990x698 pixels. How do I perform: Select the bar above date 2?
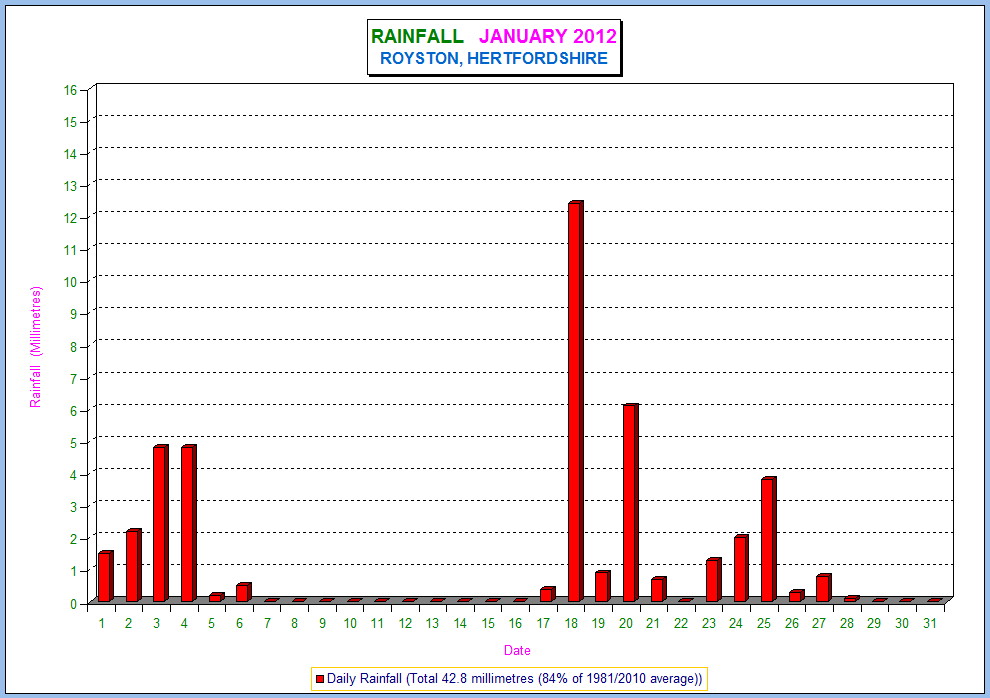tap(132, 566)
